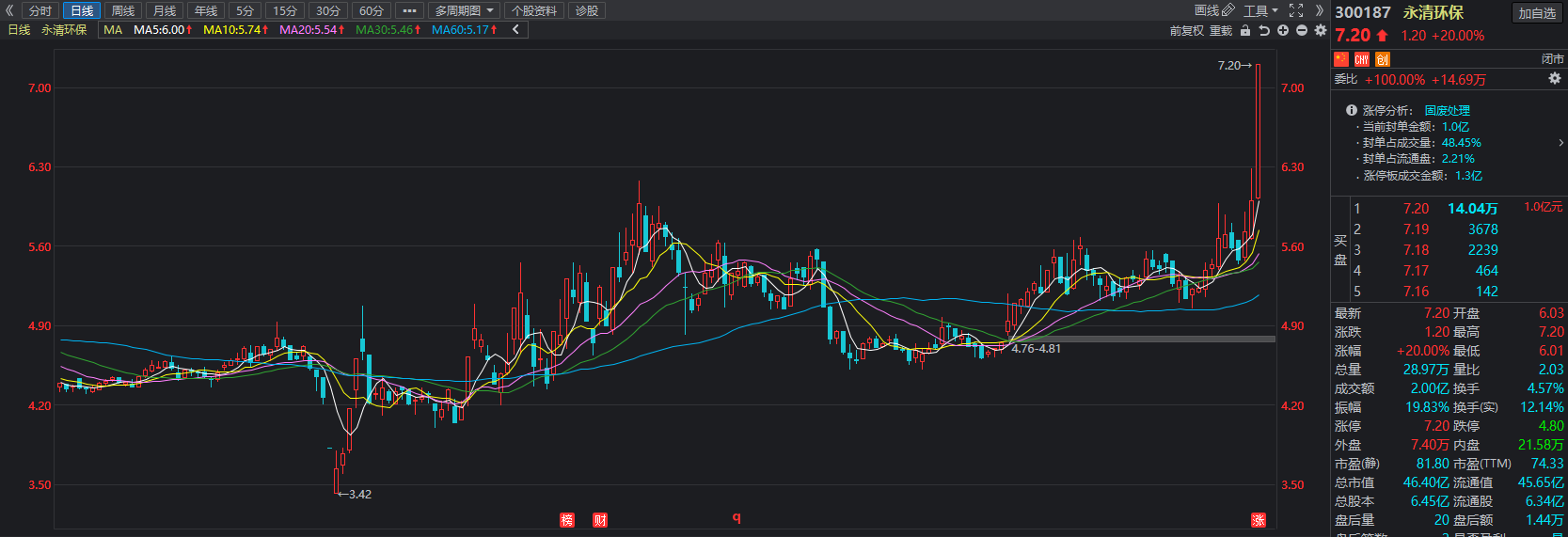The image size is (1568, 537).
Task: Open the 前复权 adjustment selector
Action: coord(1186,30)
